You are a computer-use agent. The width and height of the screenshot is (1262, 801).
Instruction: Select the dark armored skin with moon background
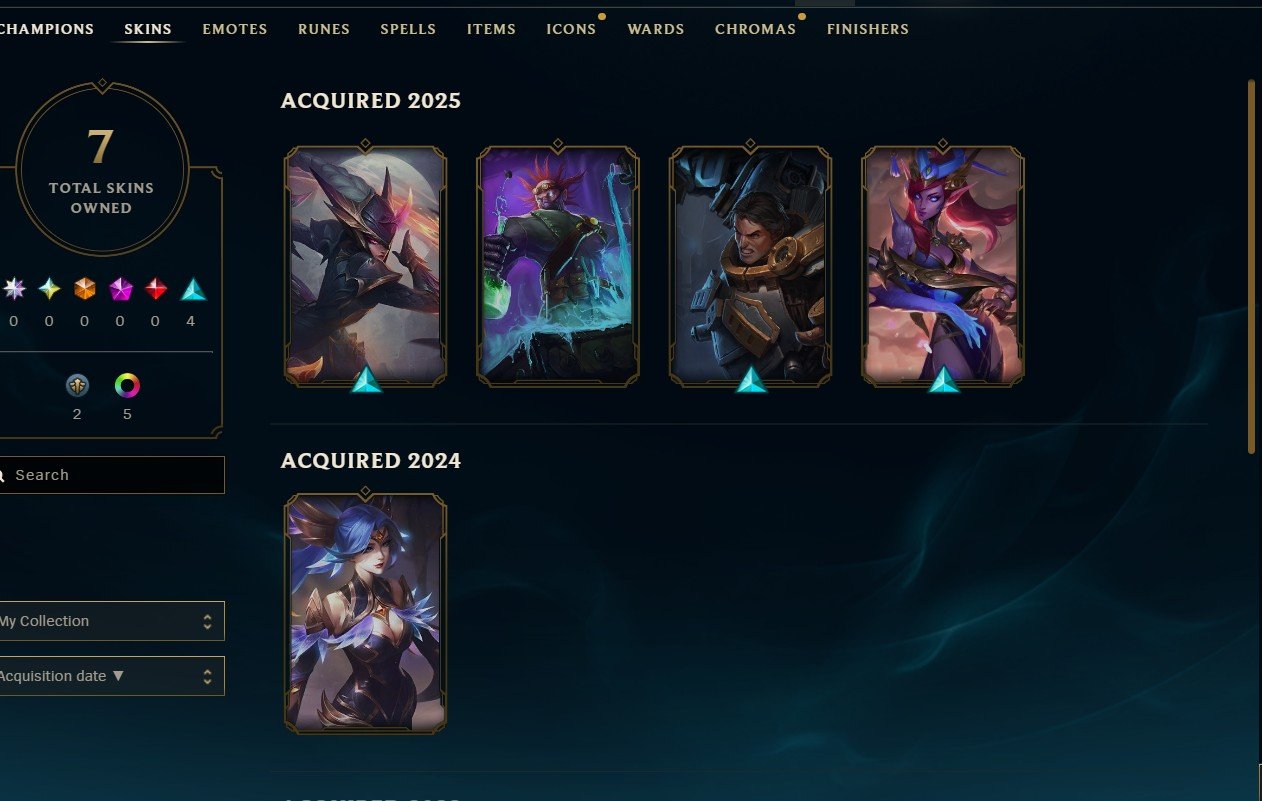(365, 266)
